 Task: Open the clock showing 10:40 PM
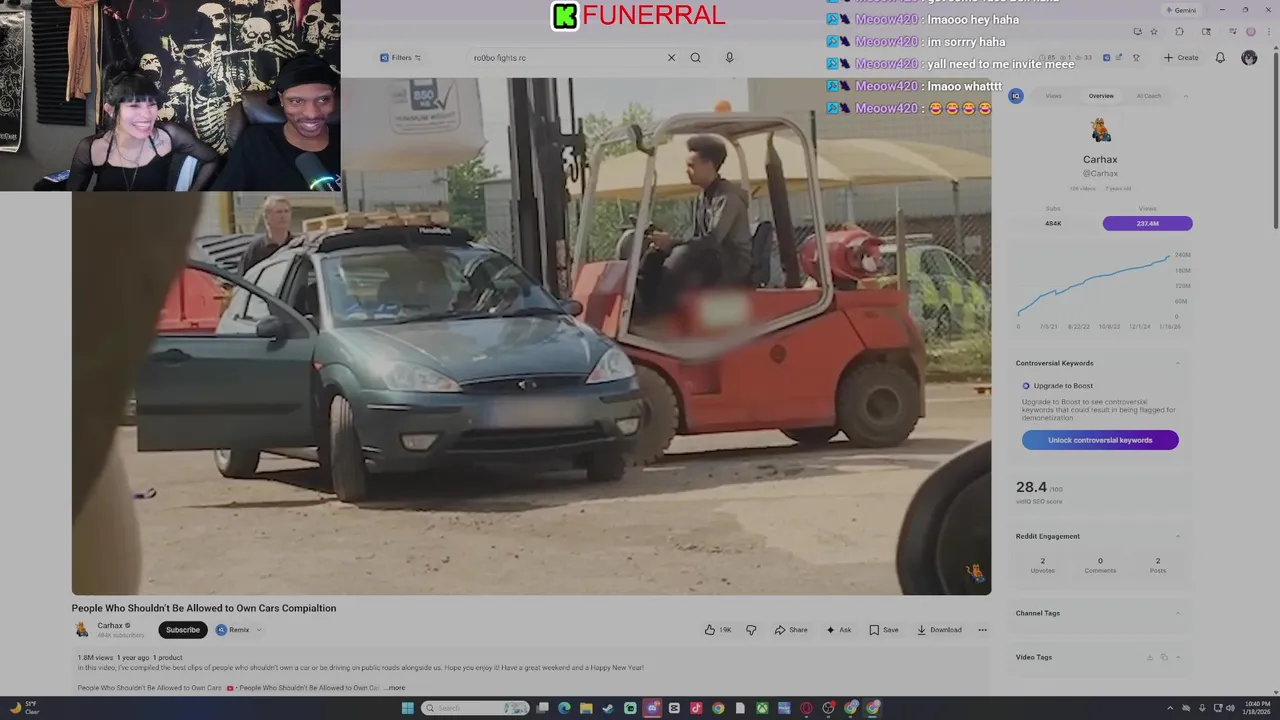click(1257, 708)
